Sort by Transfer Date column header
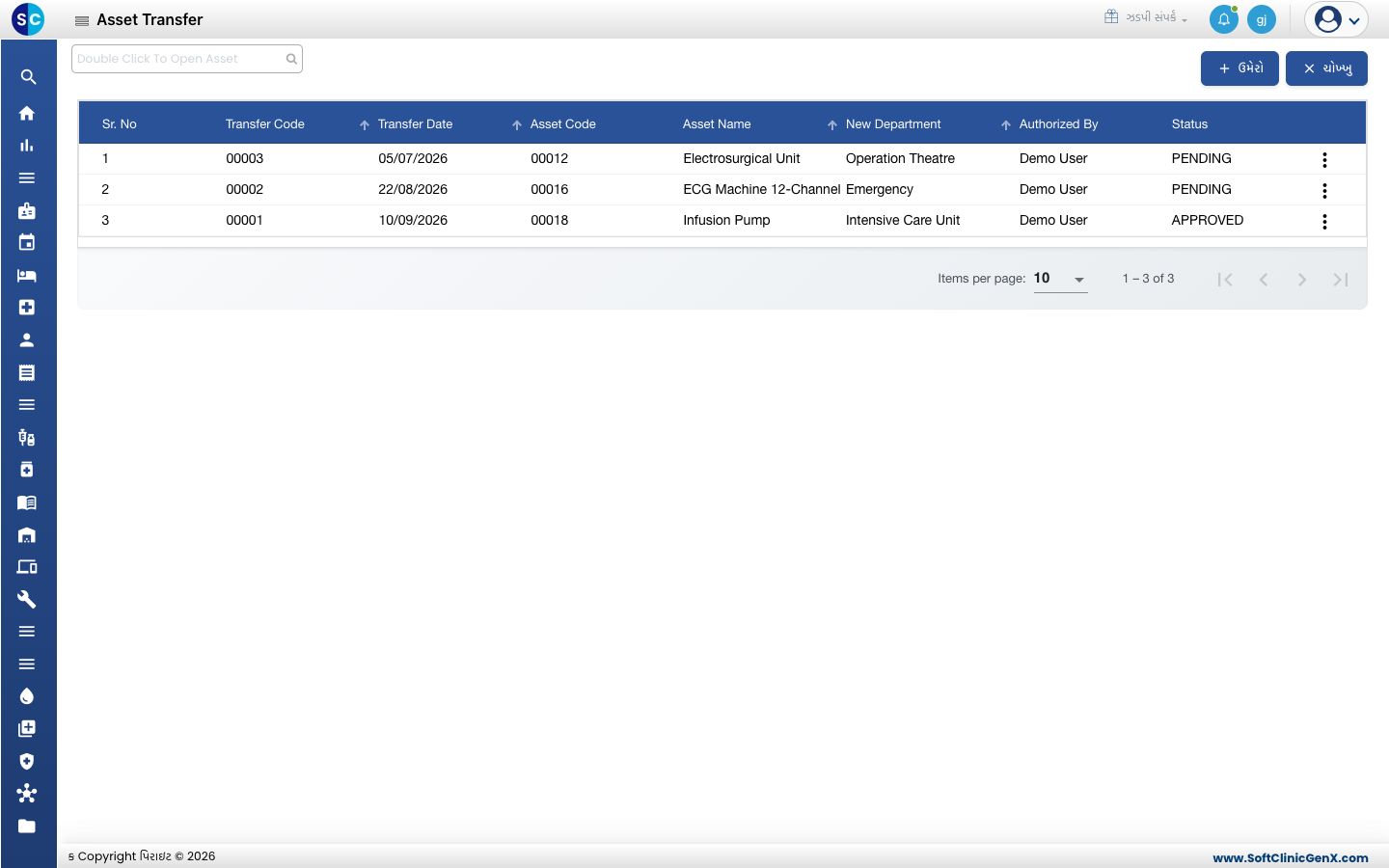1389x868 pixels. coord(415,124)
